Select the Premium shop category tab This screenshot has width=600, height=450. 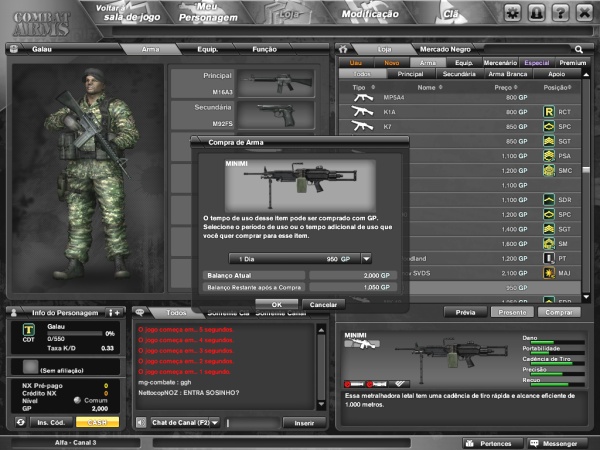[572, 62]
